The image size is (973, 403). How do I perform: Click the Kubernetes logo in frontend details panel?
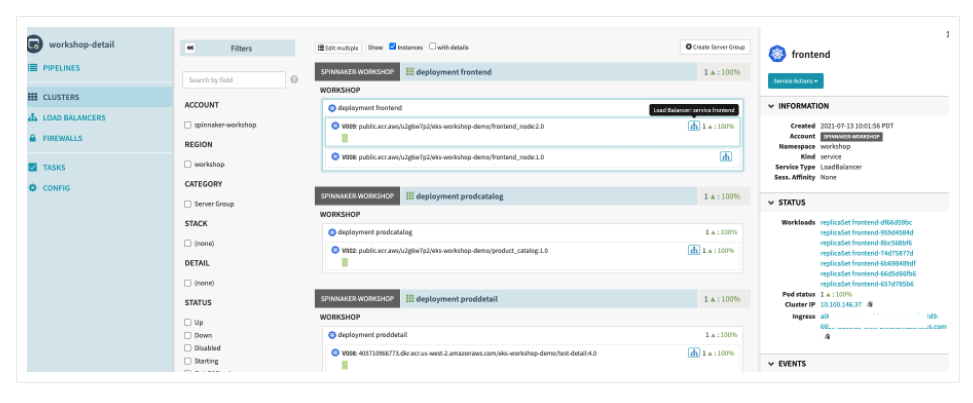pos(777,54)
